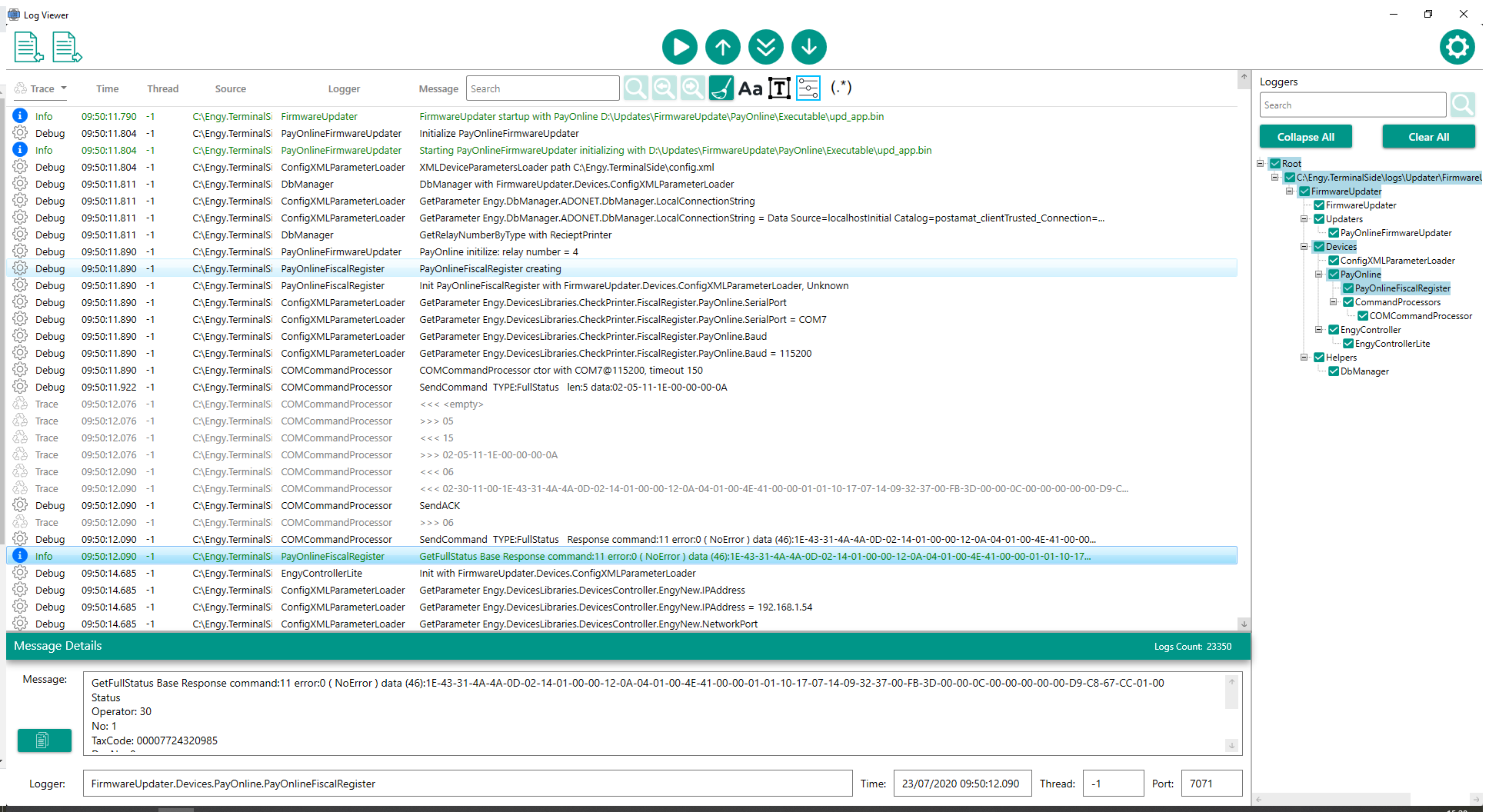Toggle case-sensitive search with the Aa icon
Screen dimensions: 1489x812
(x=750, y=88)
